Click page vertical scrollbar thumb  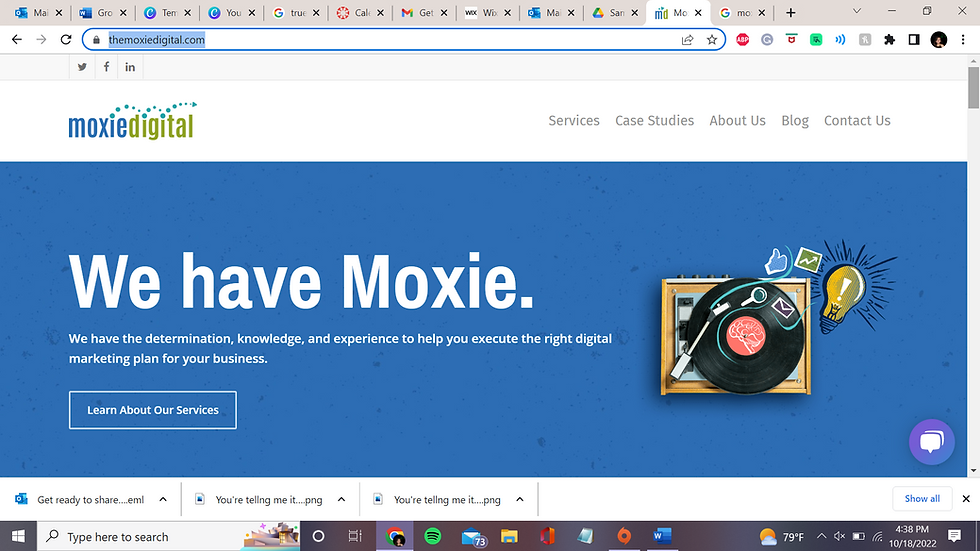click(973, 87)
